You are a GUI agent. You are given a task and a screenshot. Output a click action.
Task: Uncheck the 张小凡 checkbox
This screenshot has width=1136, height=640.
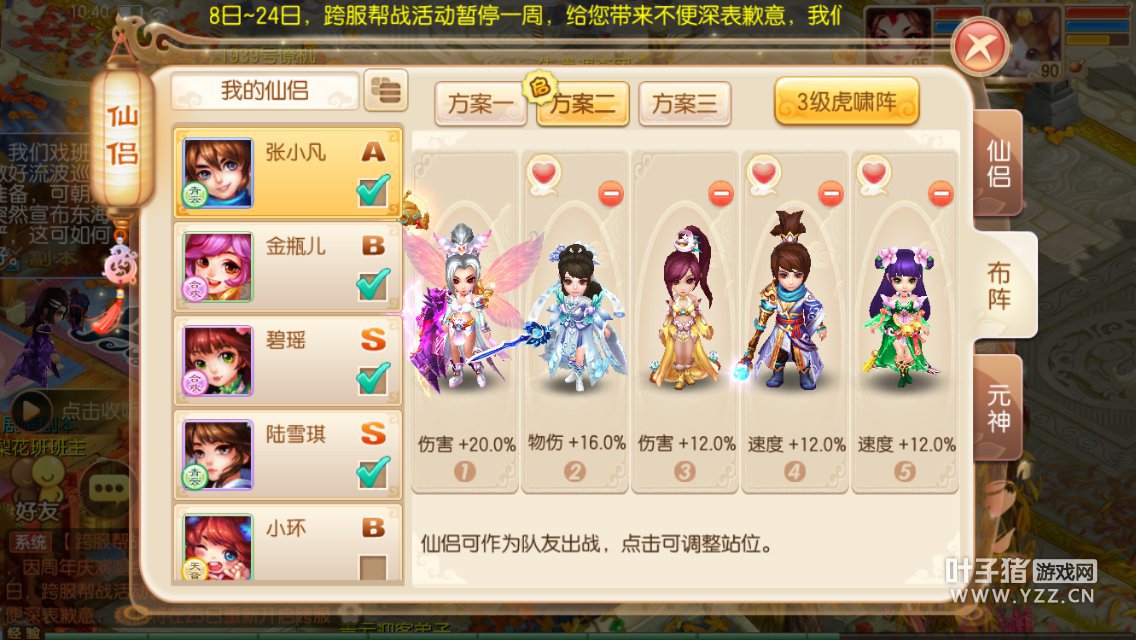373,191
